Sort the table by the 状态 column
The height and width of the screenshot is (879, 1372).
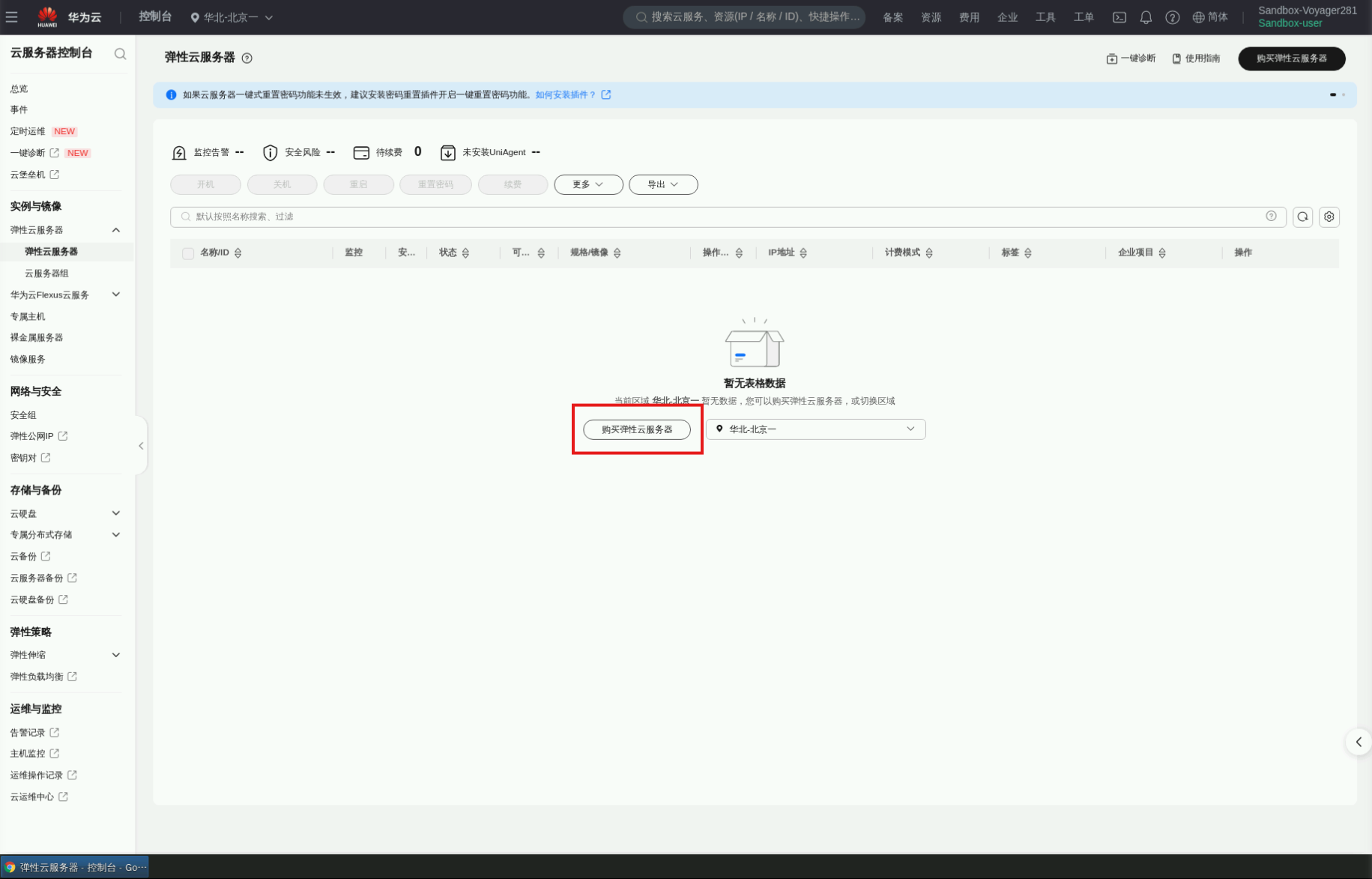[x=465, y=253]
